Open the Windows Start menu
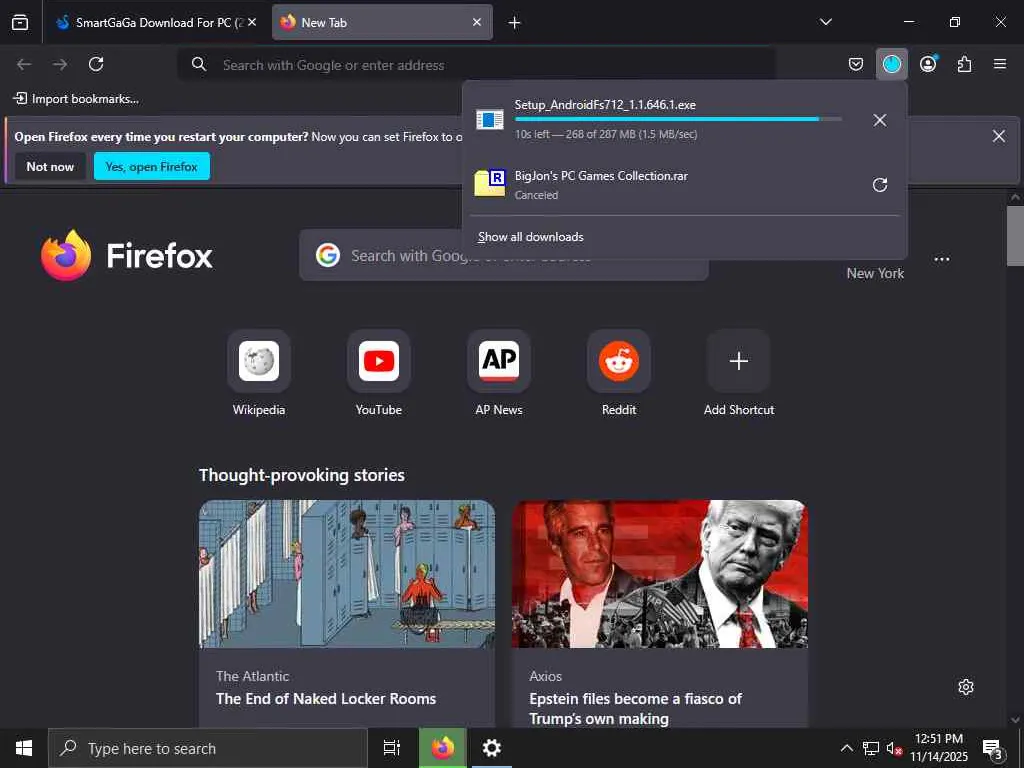The height and width of the screenshot is (768, 1024). click(24, 748)
